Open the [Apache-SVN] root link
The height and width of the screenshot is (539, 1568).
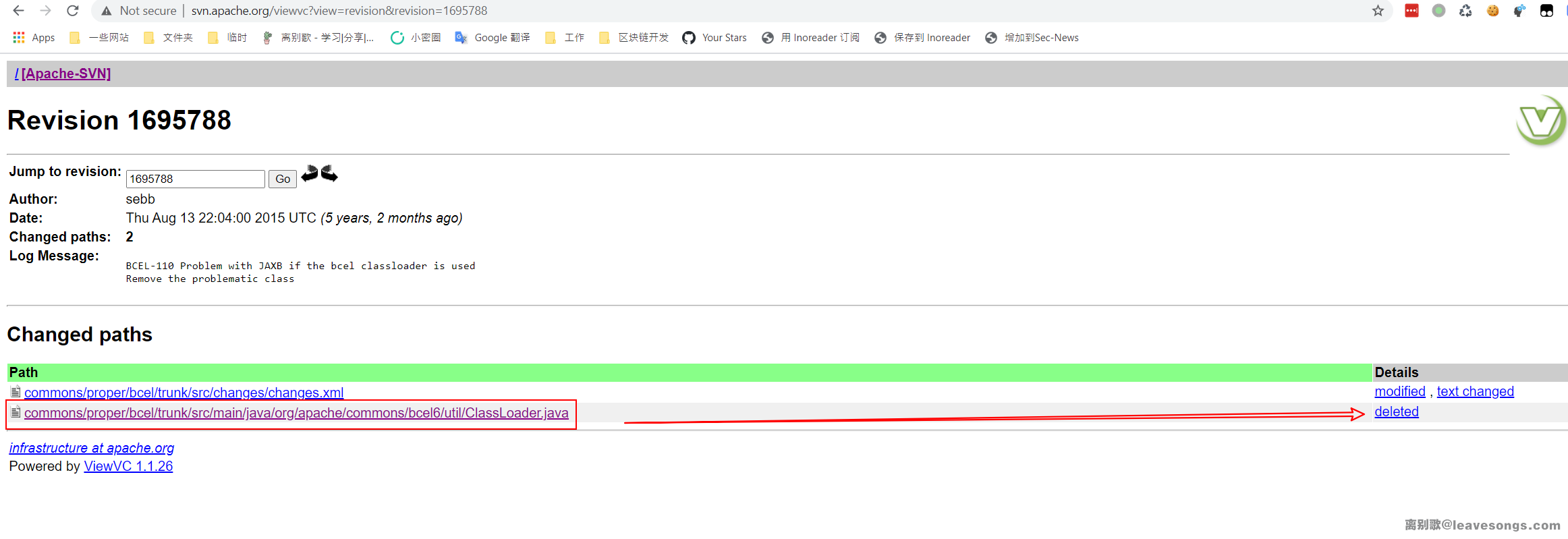click(66, 74)
